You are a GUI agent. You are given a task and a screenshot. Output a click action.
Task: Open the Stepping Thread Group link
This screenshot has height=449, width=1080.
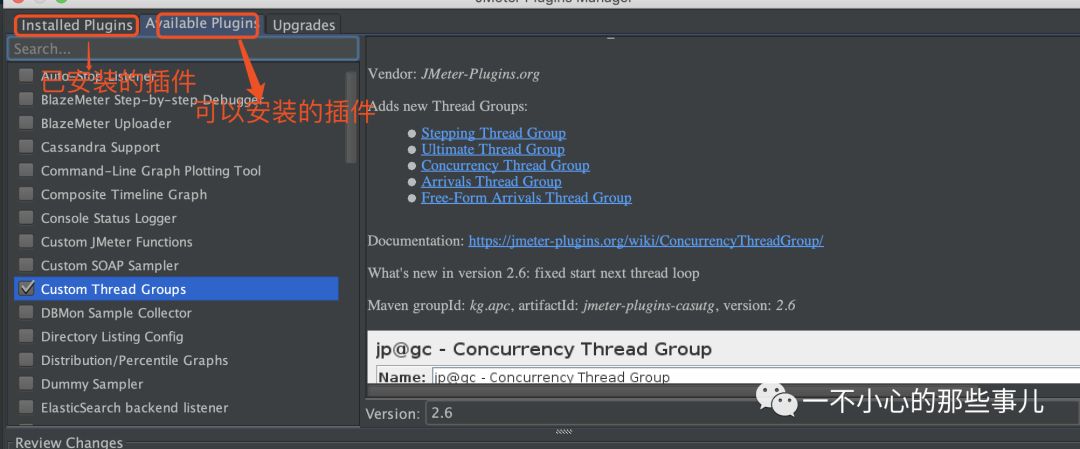(x=493, y=133)
